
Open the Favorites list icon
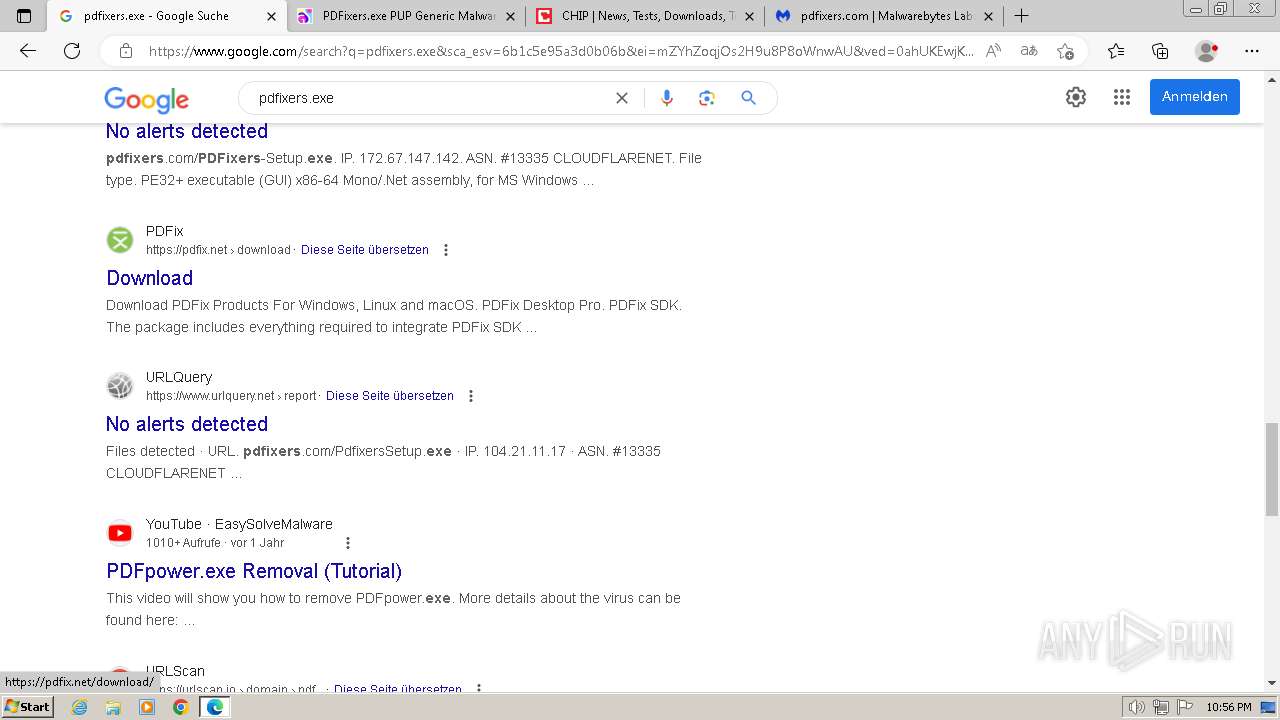point(1116,51)
